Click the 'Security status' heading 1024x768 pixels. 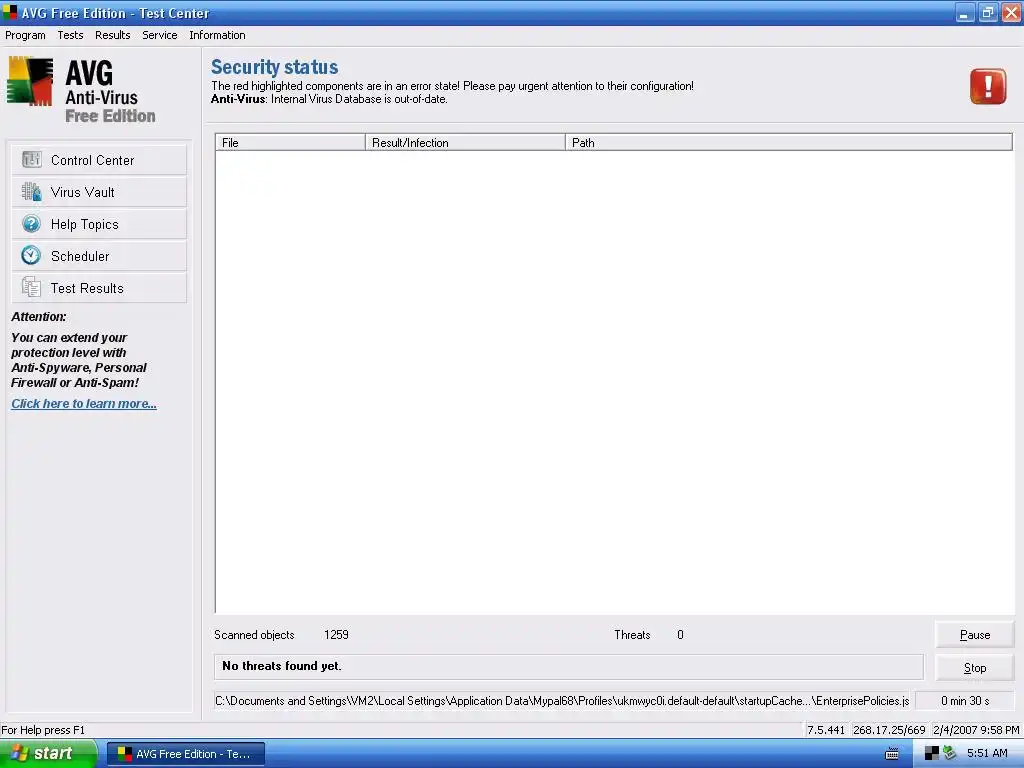pos(274,67)
